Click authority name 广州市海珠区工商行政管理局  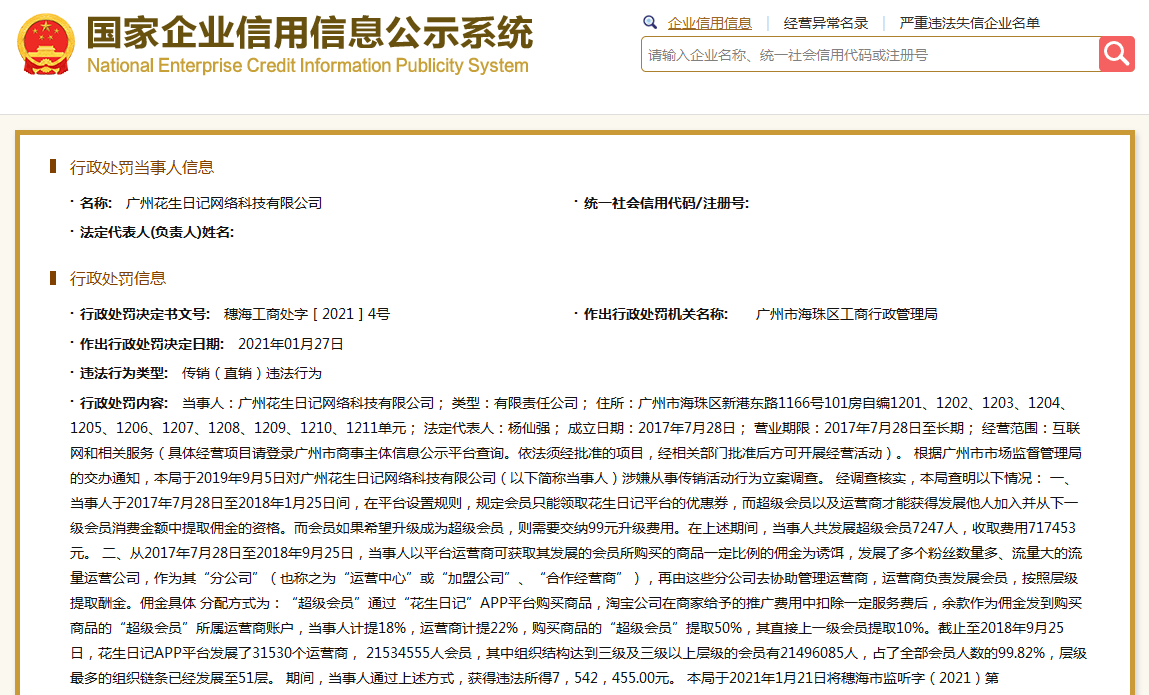click(x=847, y=314)
